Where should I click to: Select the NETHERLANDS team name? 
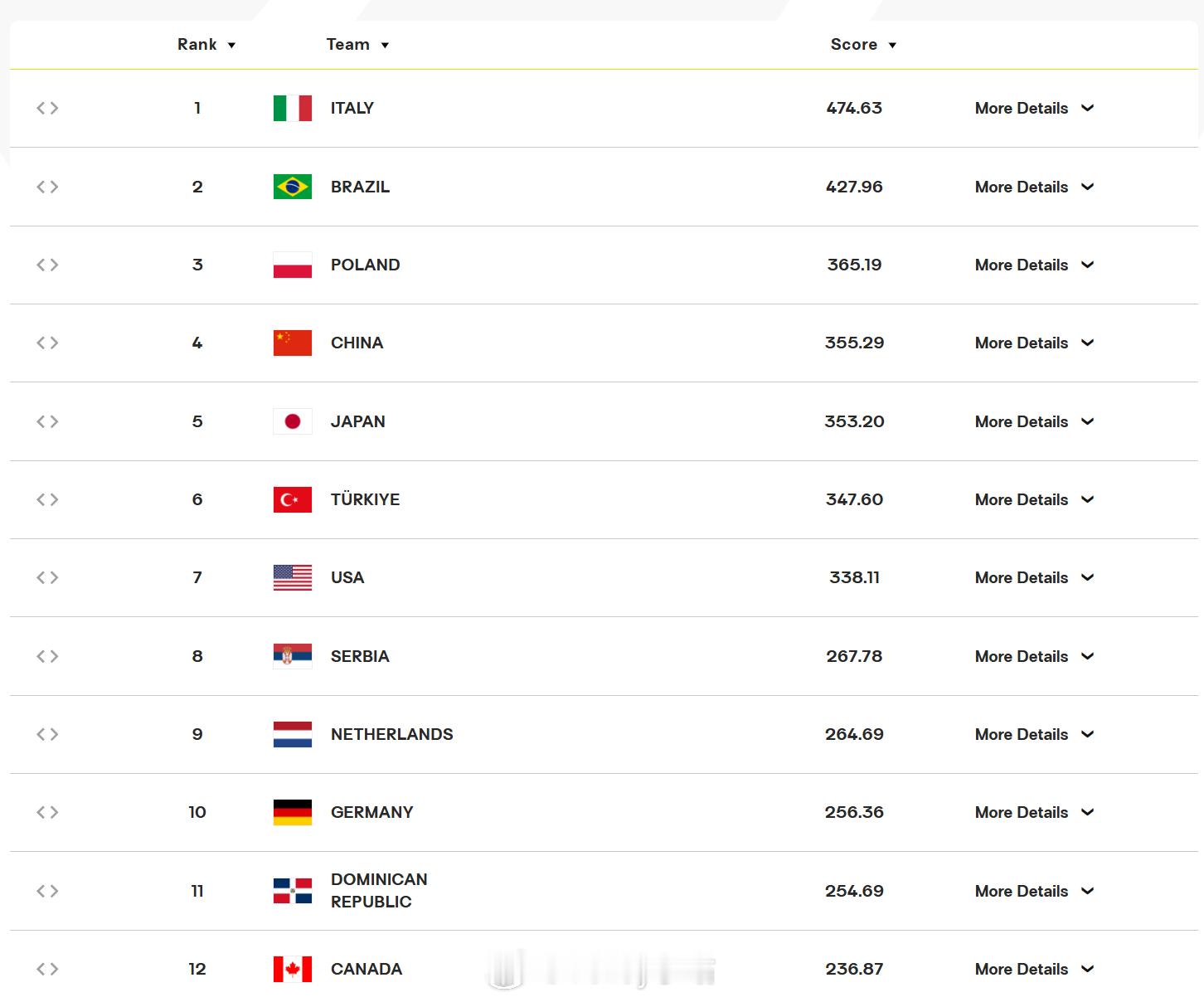(391, 734)
